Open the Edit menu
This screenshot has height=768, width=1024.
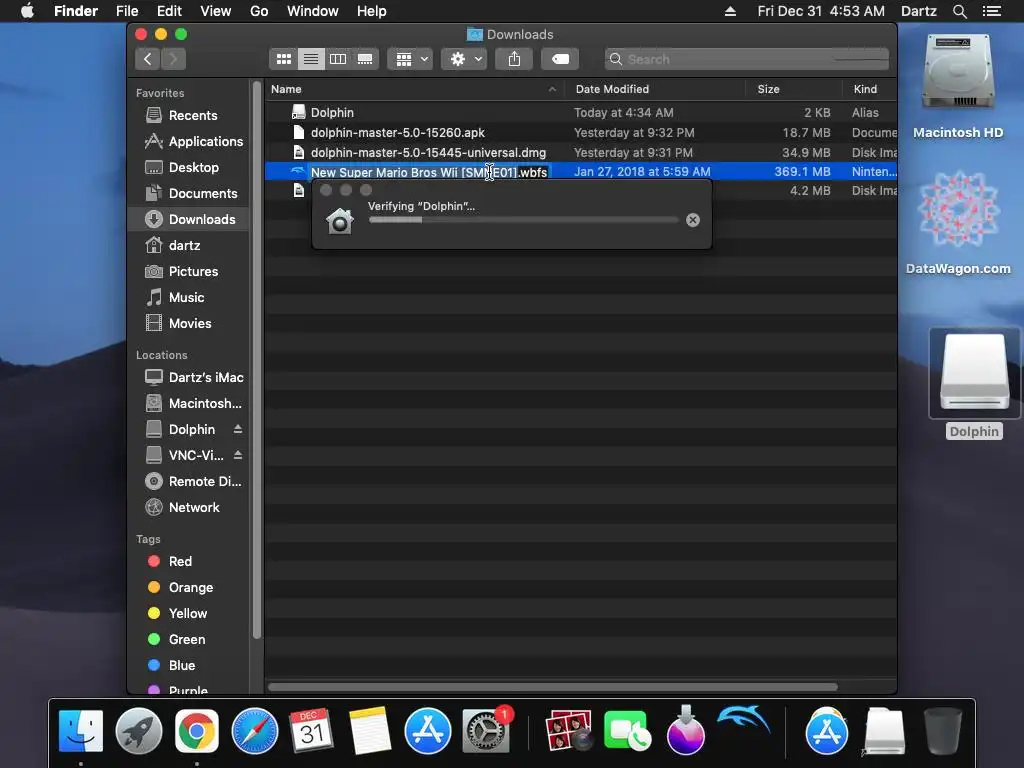(x=169, y=11)
